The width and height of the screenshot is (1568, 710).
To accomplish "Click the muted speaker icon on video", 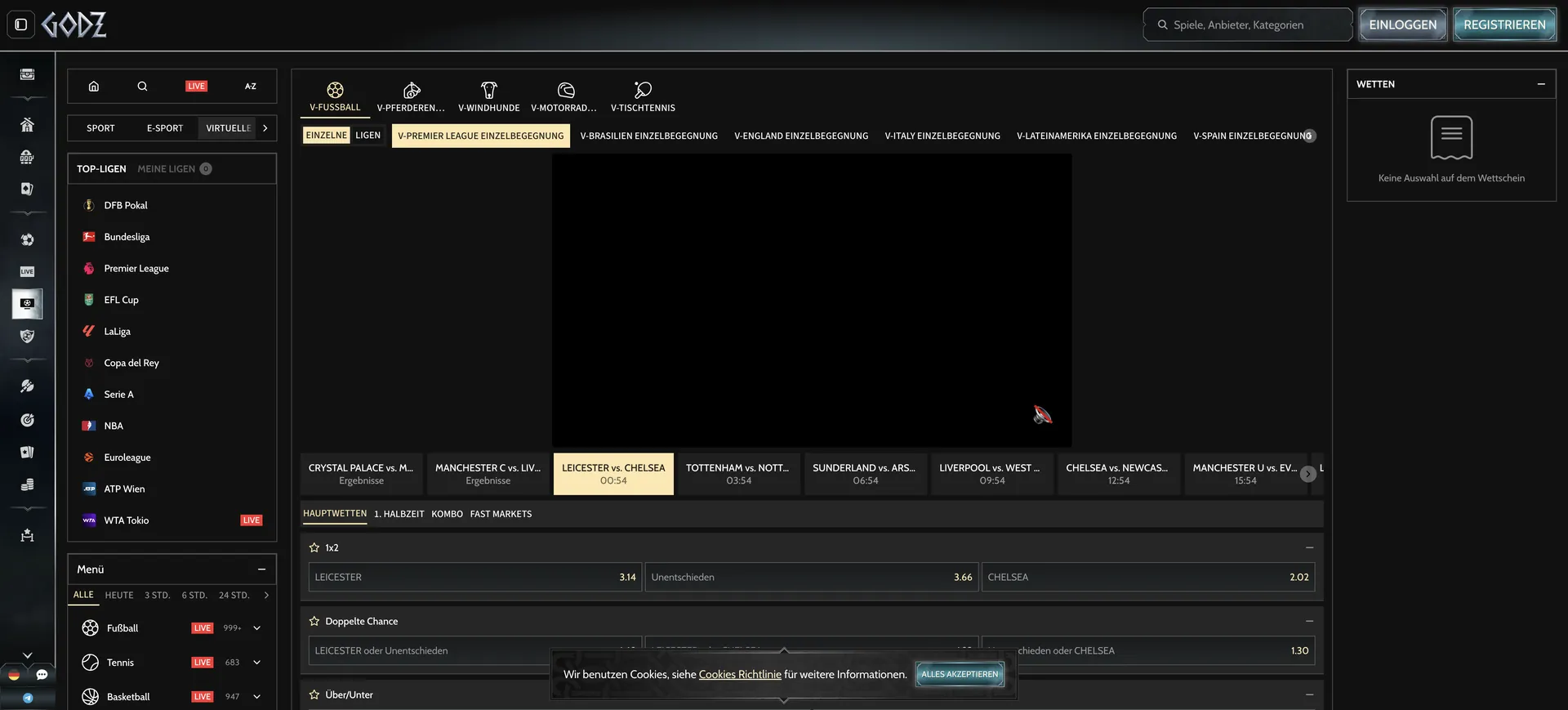I will pos(1042,415).
